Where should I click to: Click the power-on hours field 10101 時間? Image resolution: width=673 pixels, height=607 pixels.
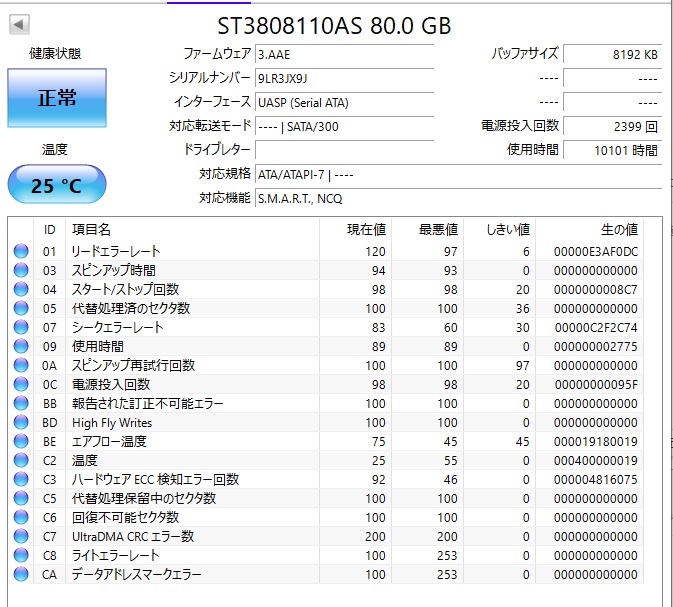(x=612, y=150)
